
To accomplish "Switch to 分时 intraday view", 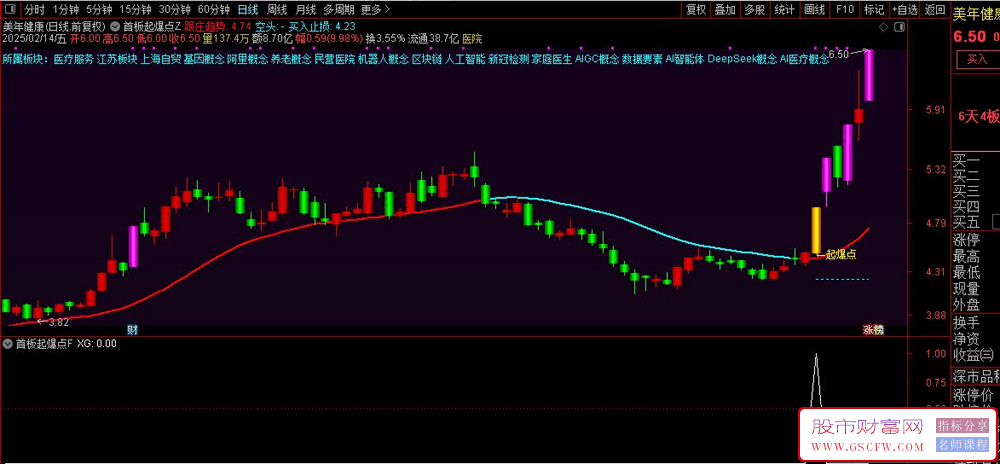I will 34,9.
